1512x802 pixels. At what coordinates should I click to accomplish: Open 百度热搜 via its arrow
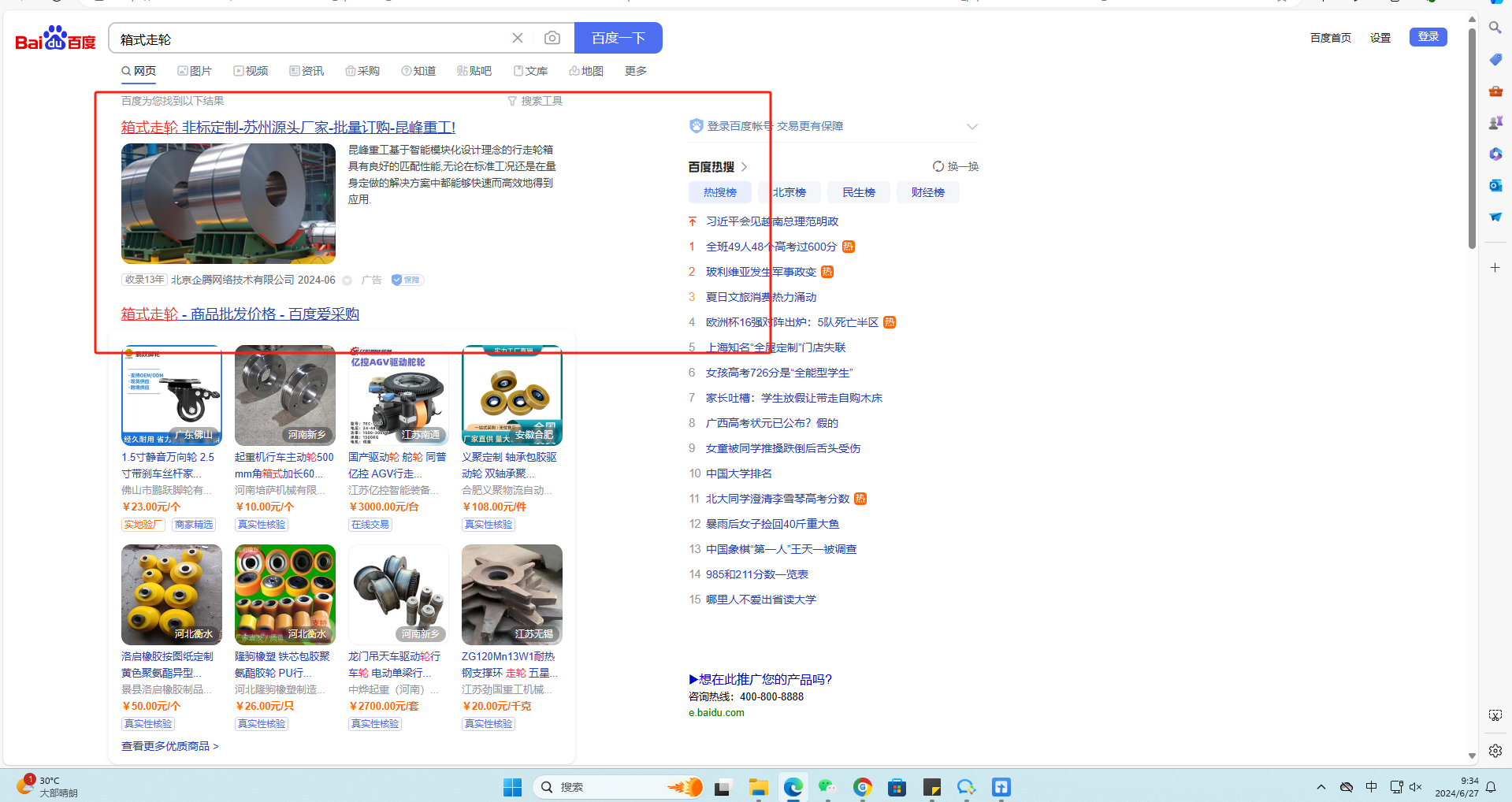(744, 167)
